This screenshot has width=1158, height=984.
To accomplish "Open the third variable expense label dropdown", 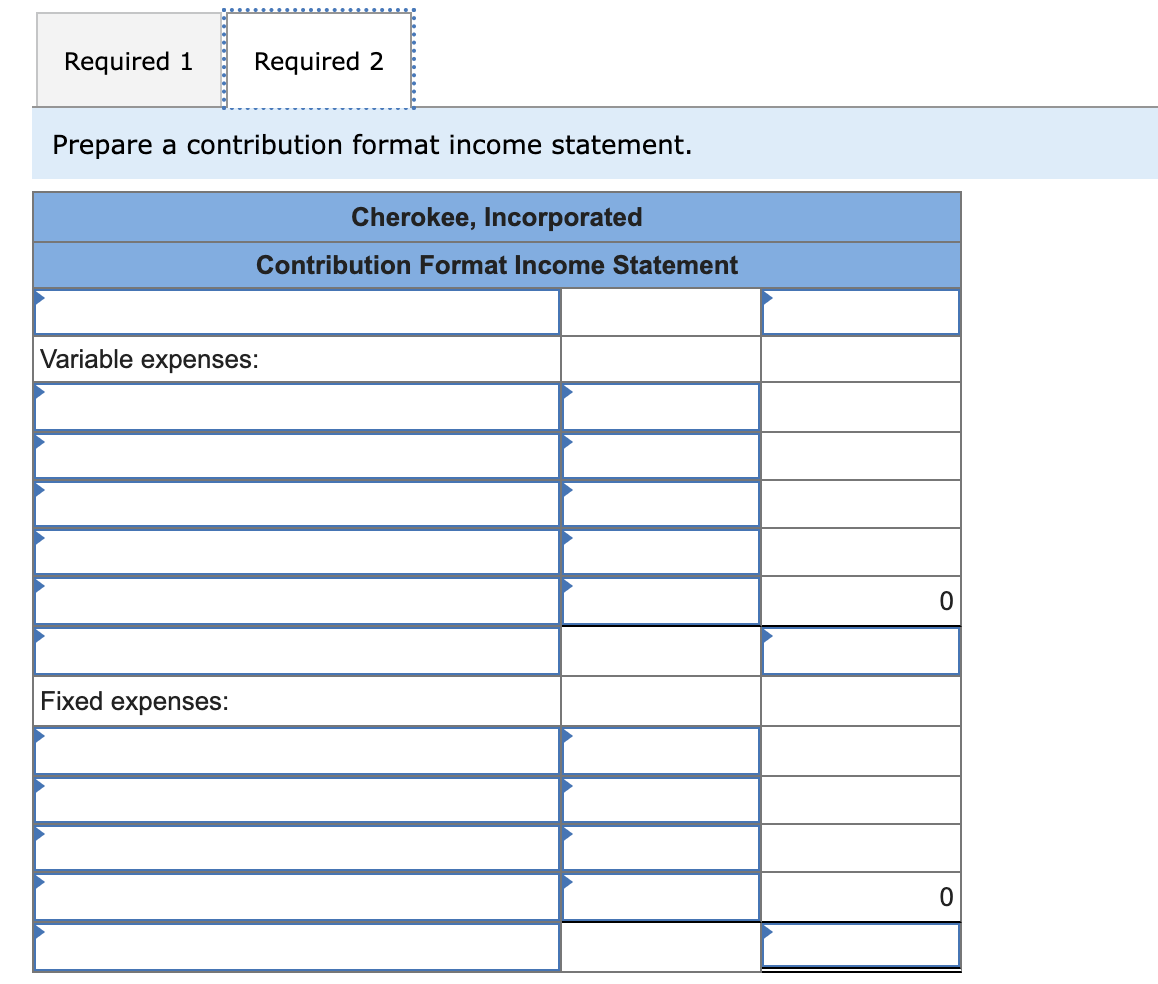I will [x=297, y=504].
